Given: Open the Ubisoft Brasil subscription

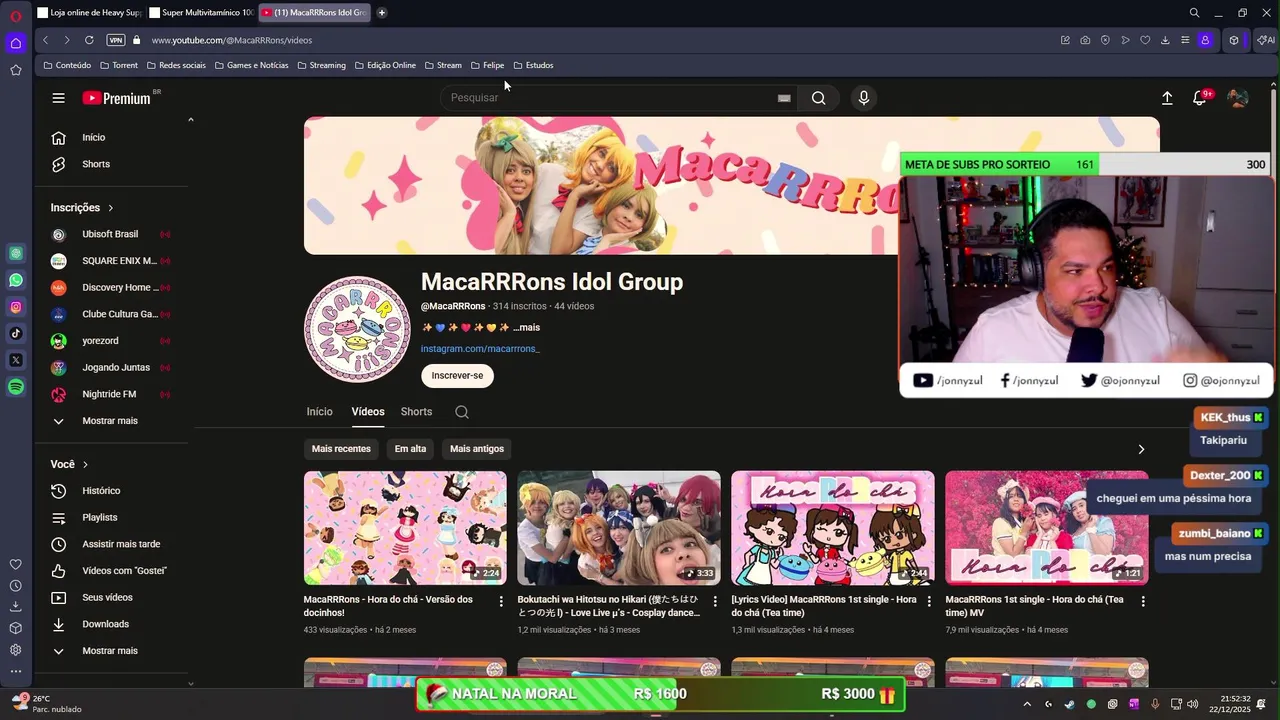Looking at the screenshot, I should [110, 234].
